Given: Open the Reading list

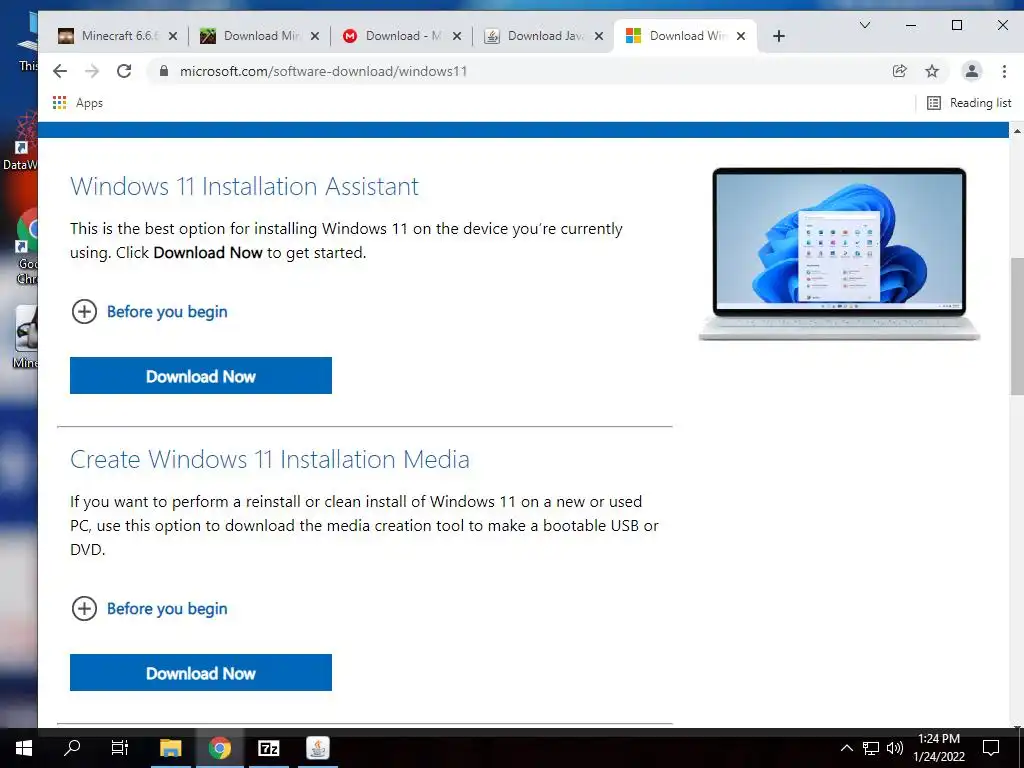Looking at the screenshot, I should pos(970,103).
